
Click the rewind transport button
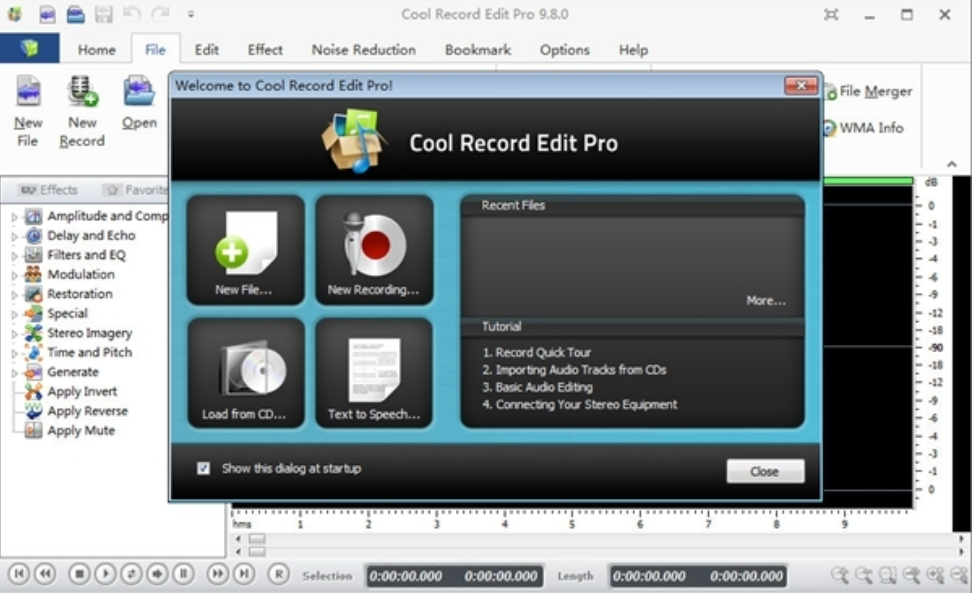click(45, 574)
